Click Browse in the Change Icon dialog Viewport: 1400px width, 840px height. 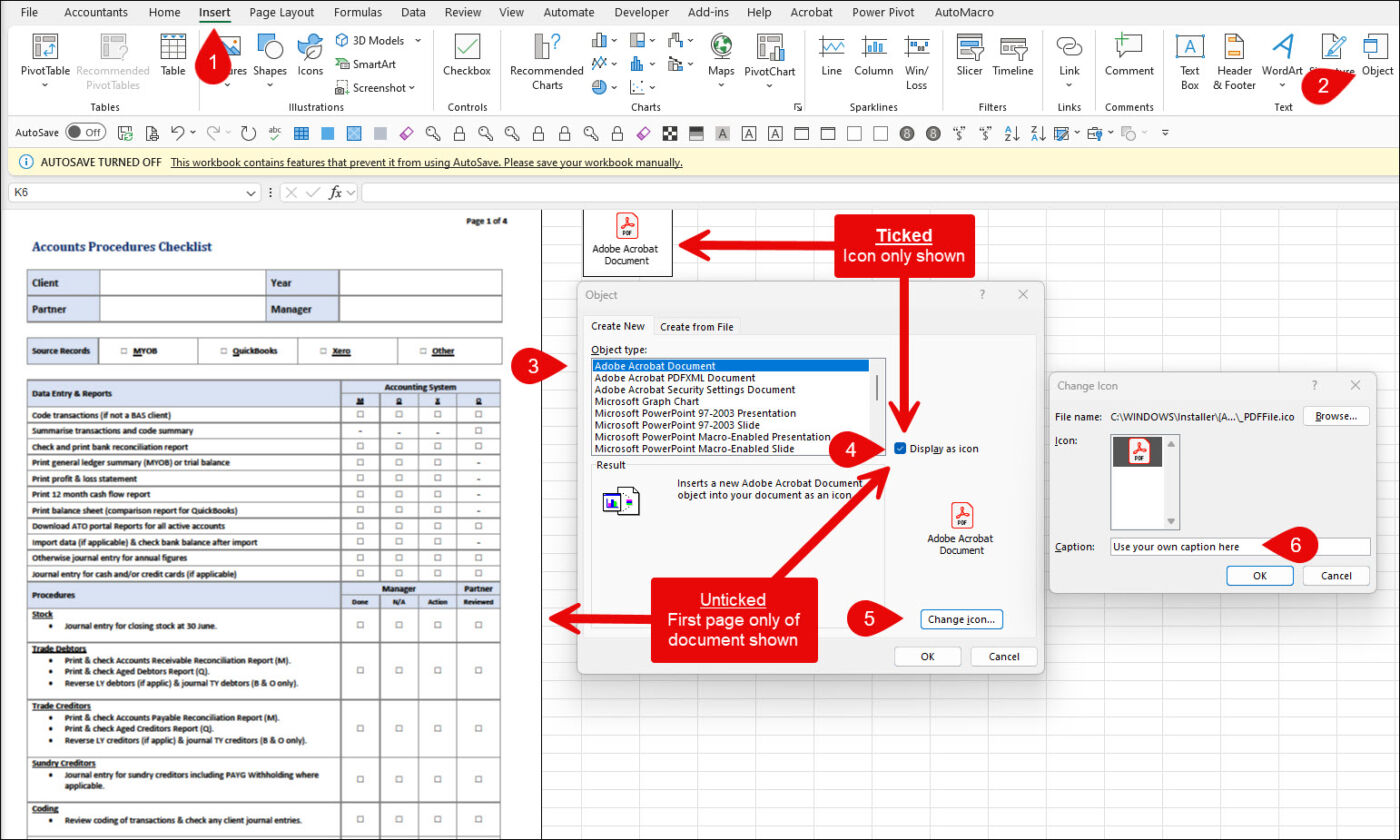point(1336,416)
